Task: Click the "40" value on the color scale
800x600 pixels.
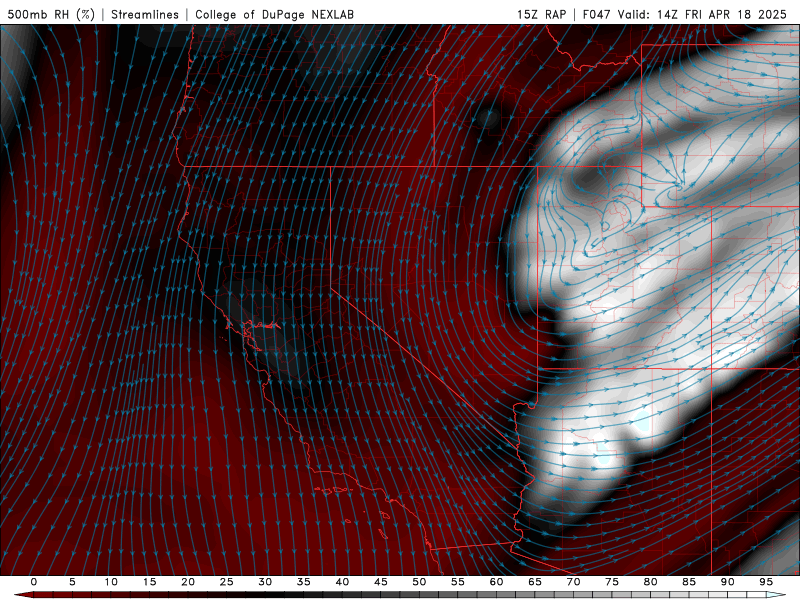Action: pos(342,582)
